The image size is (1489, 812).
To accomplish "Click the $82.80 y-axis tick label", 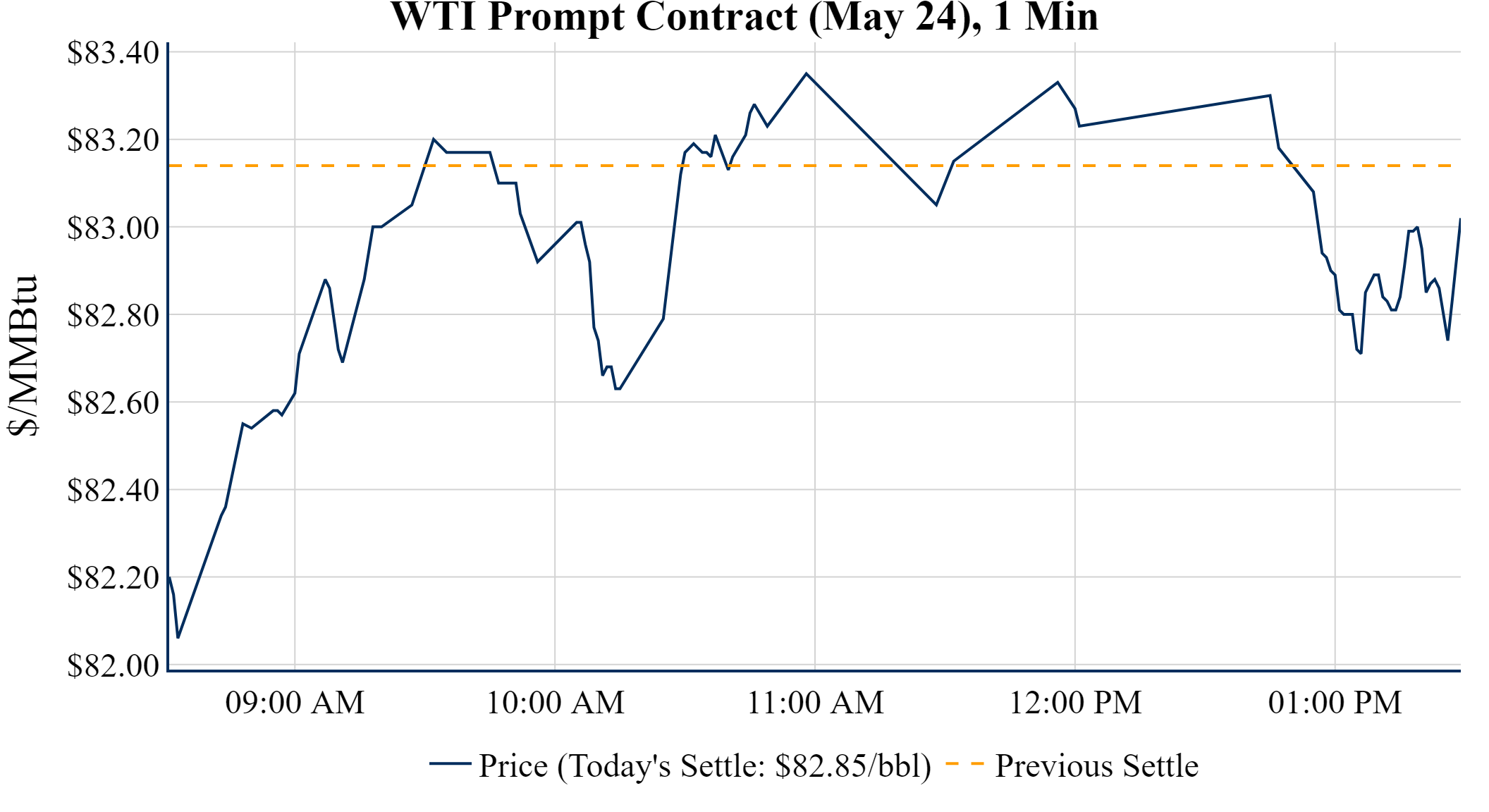I will (113, 315).
